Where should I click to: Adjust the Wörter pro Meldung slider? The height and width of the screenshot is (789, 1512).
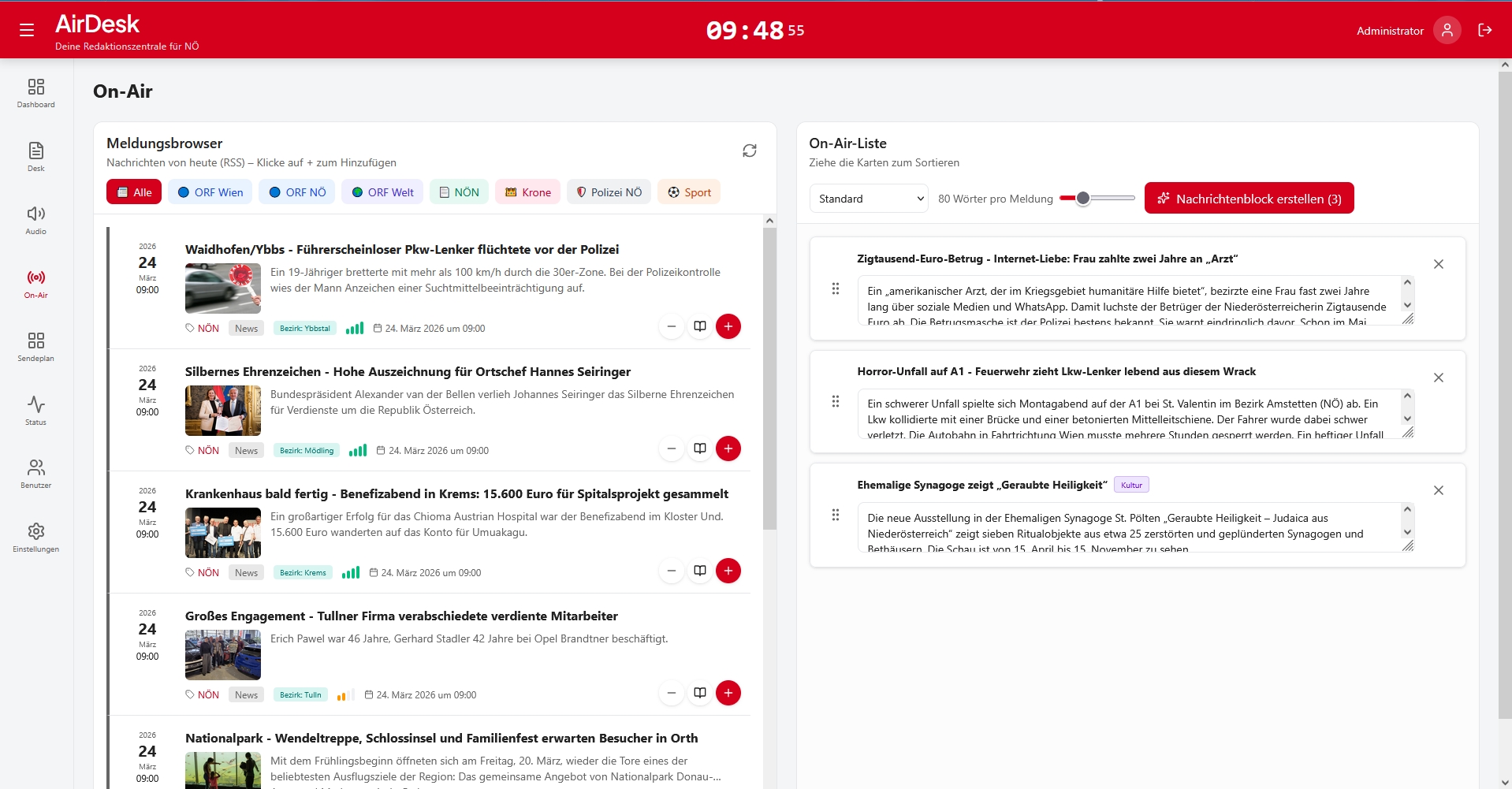[1083, 199]
